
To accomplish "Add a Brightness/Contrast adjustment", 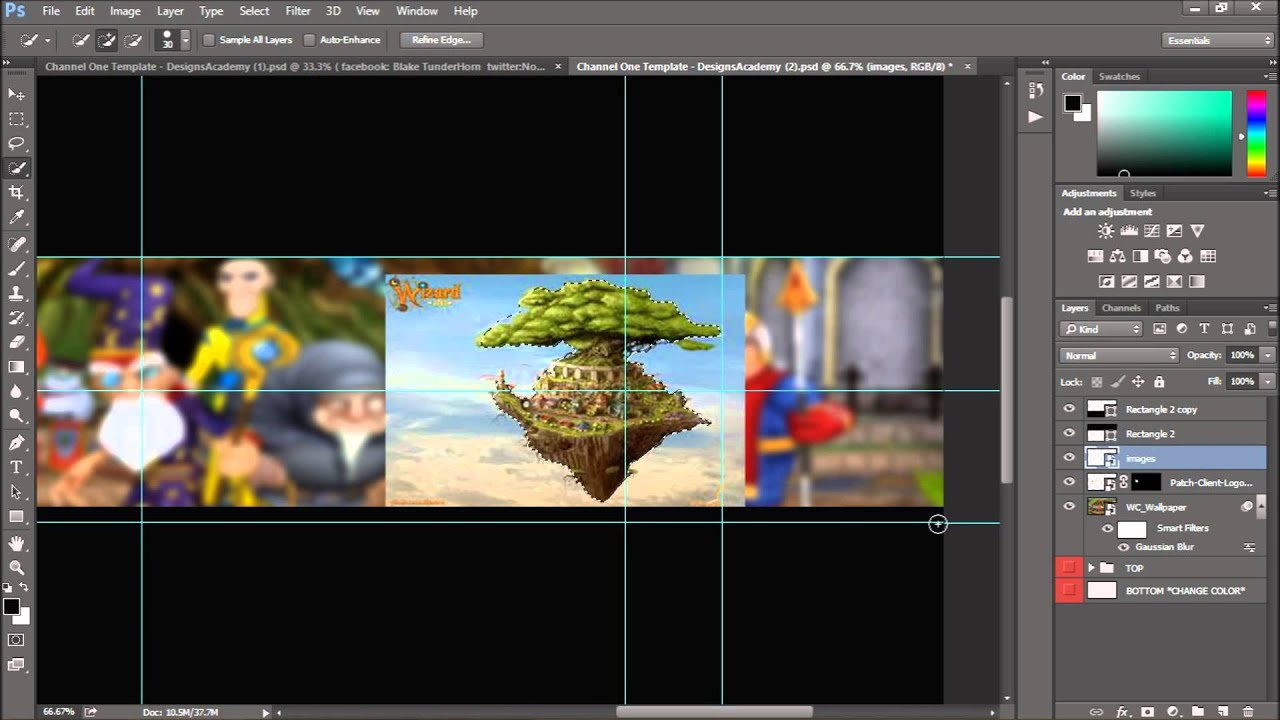I will tap(1106, 231).
